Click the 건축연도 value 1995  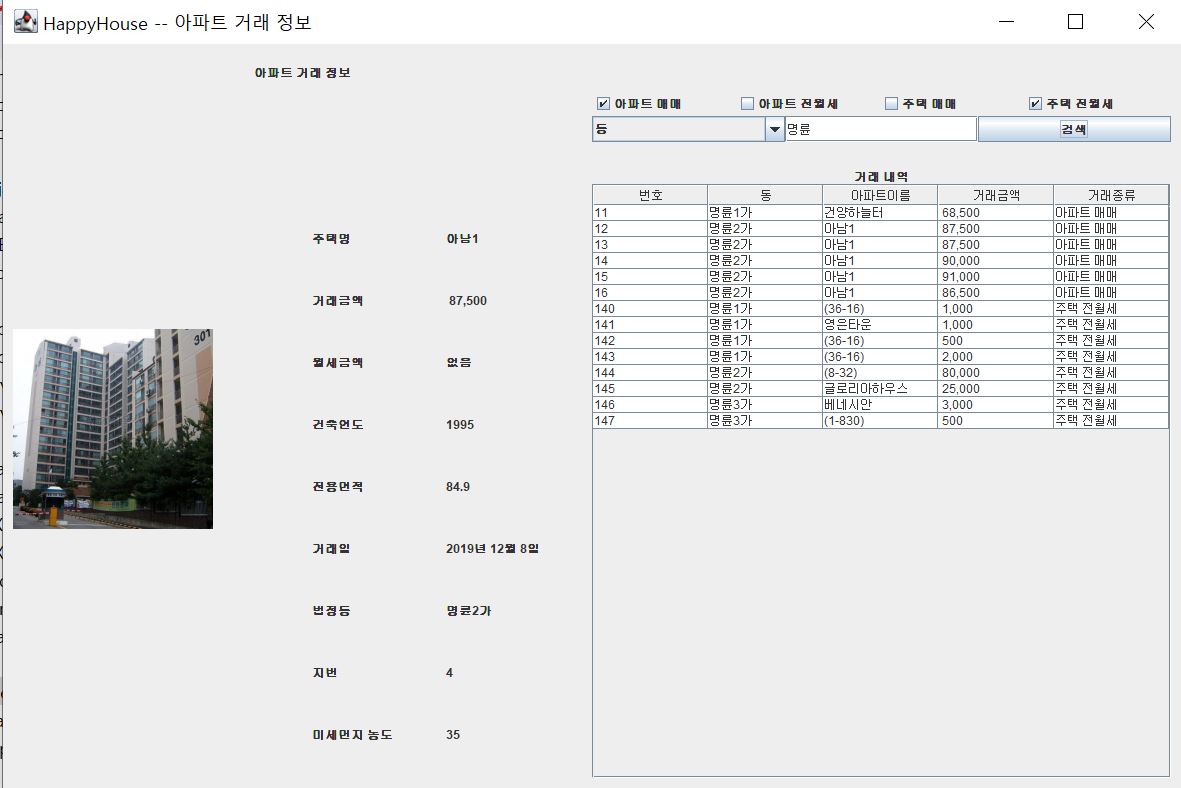(459, 425)
